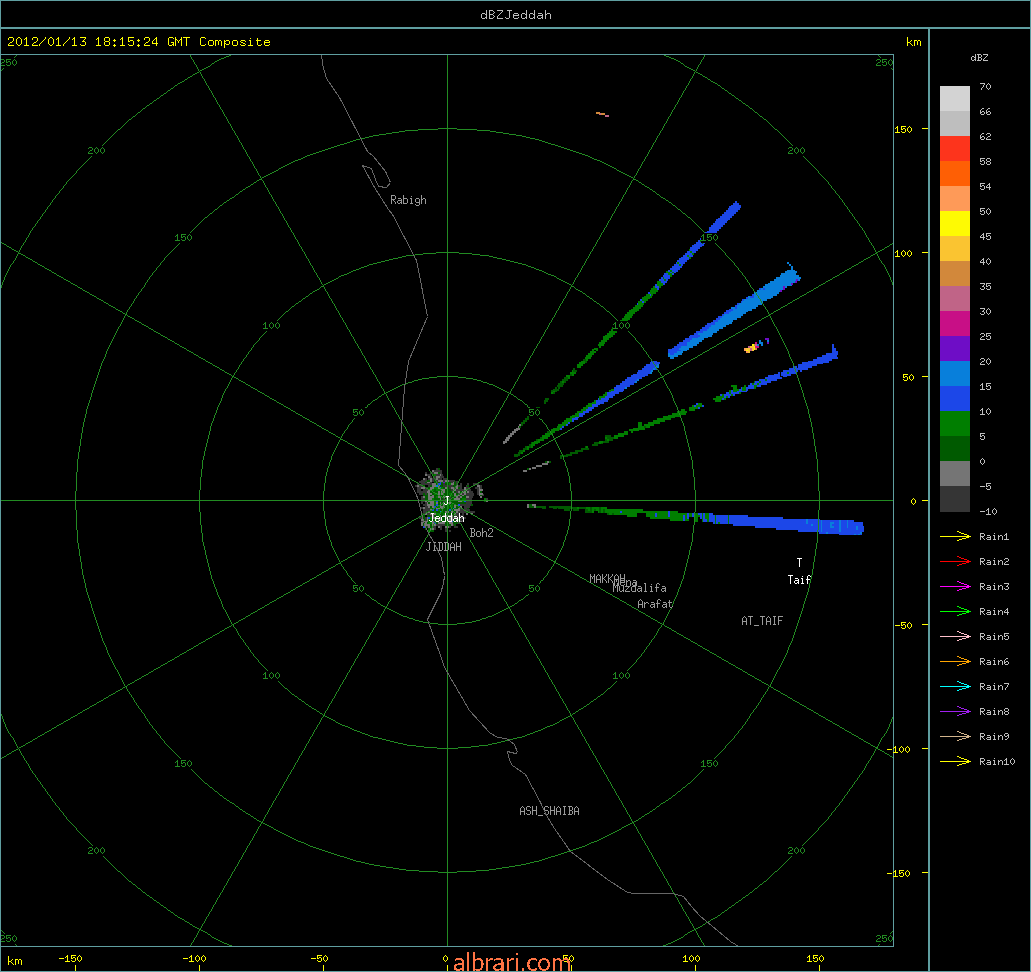Screen dimensions: 1031x972
Task: Select the green 5–10 dBZ legend swatch
Action: [955, 424]
